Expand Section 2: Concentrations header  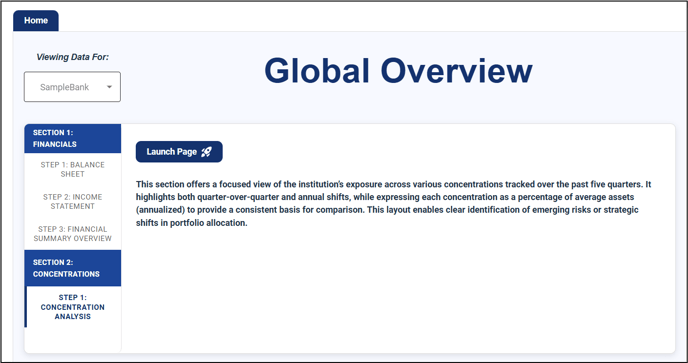tap(73, 268)
